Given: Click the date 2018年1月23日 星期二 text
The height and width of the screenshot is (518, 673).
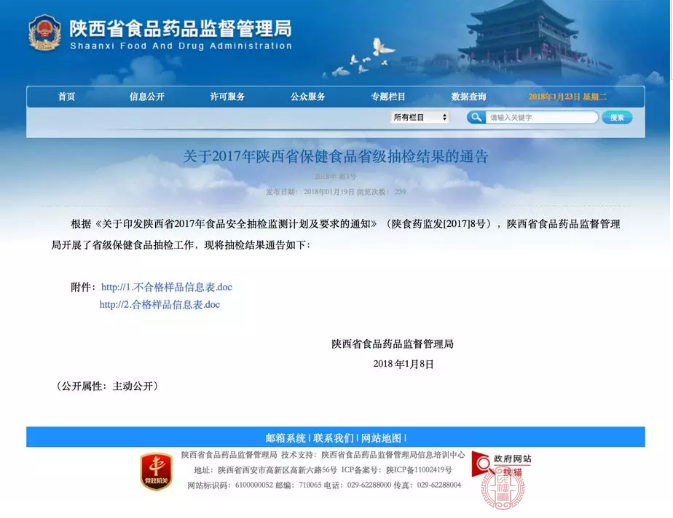Looking at the screenshot, I should coord(567,97).
